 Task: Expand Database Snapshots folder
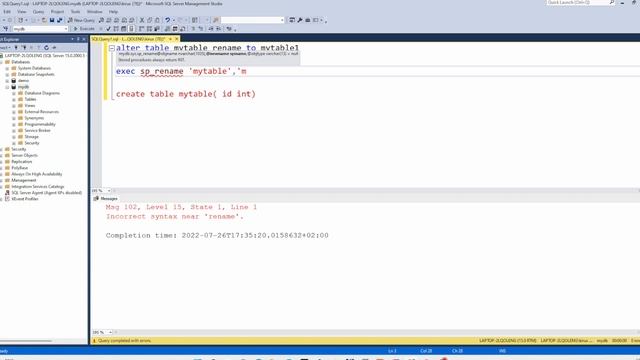pyautogui.click(x=7, y=75)
